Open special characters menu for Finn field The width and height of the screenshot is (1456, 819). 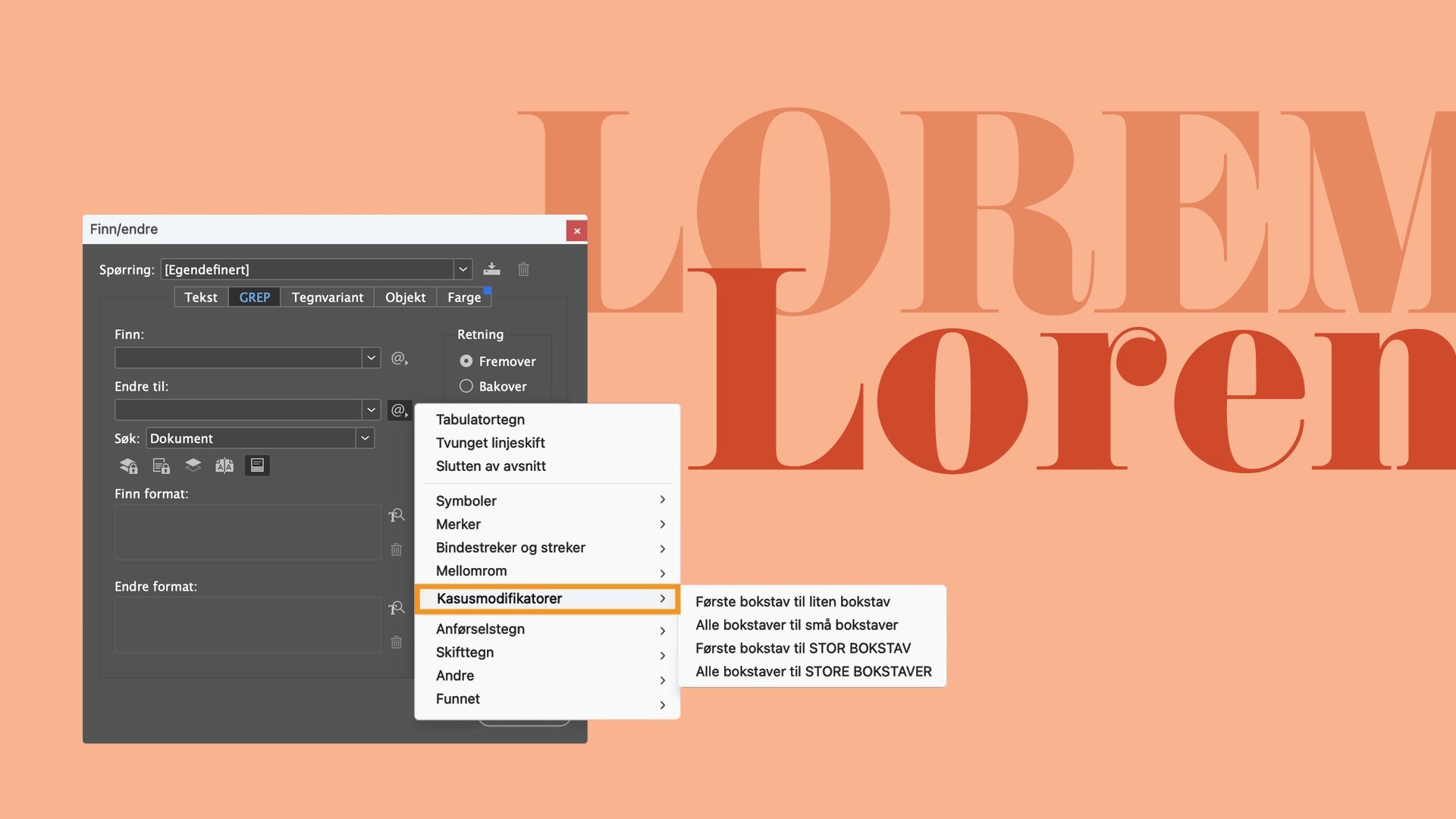point(399,358)
